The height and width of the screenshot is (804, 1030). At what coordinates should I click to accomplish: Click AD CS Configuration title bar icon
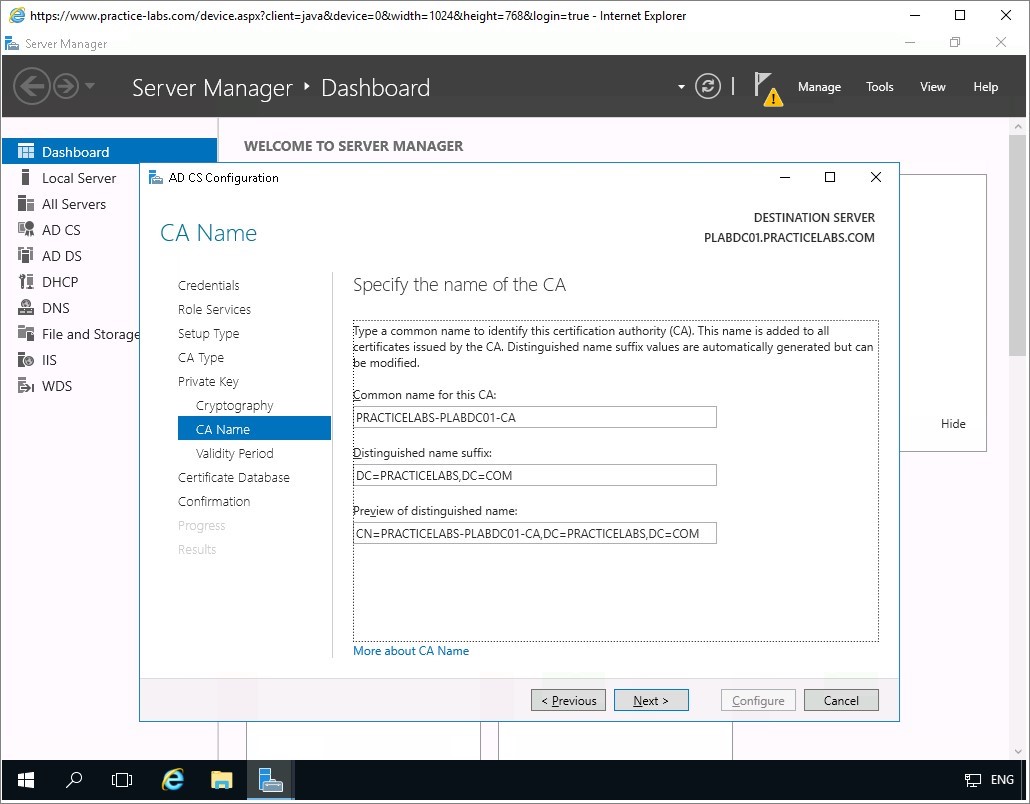click(x=156, y=177)
